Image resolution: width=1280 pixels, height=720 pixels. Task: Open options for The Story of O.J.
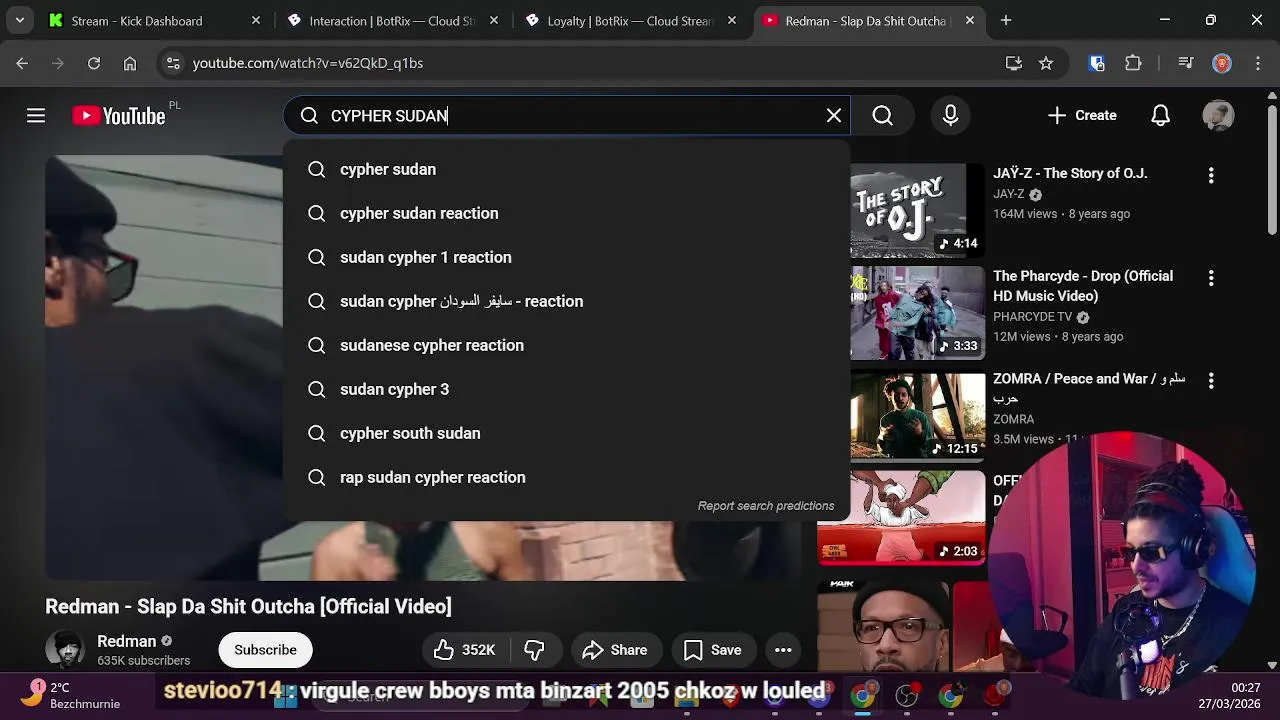pyautogui.click(x=1211, y=175)
